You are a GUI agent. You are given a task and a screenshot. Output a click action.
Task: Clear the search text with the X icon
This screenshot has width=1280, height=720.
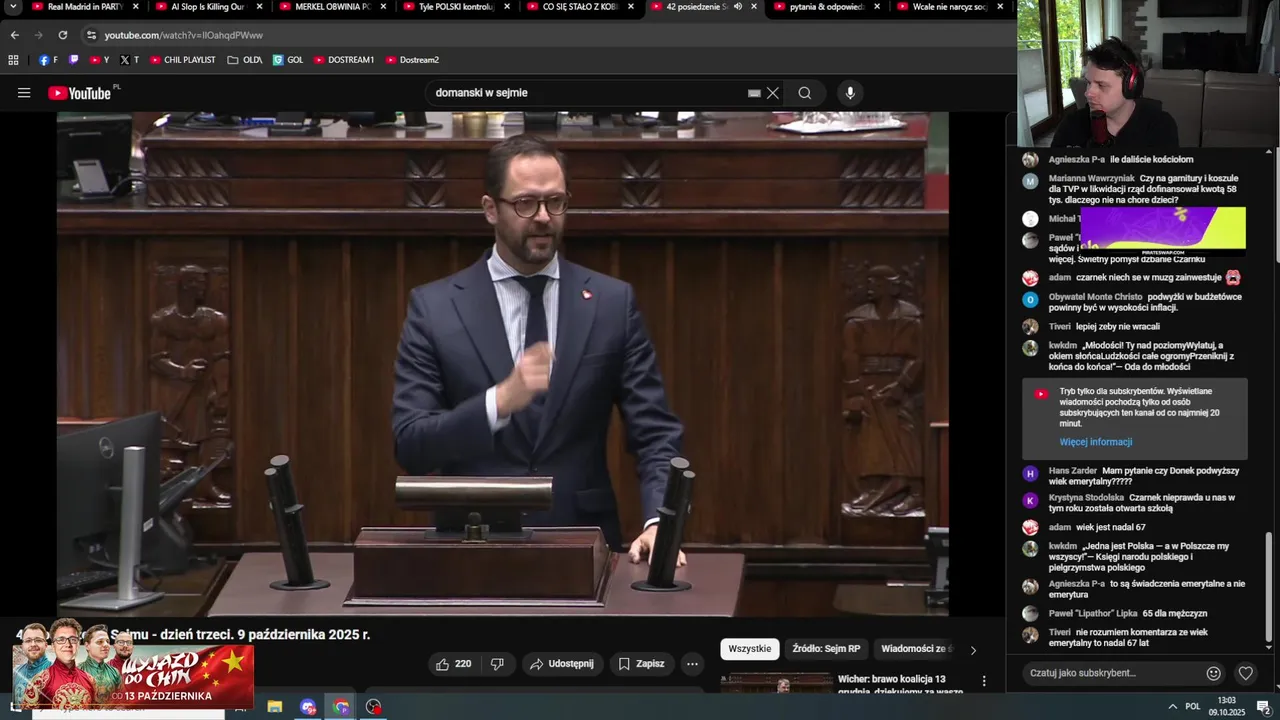click(x=773, y=93)
